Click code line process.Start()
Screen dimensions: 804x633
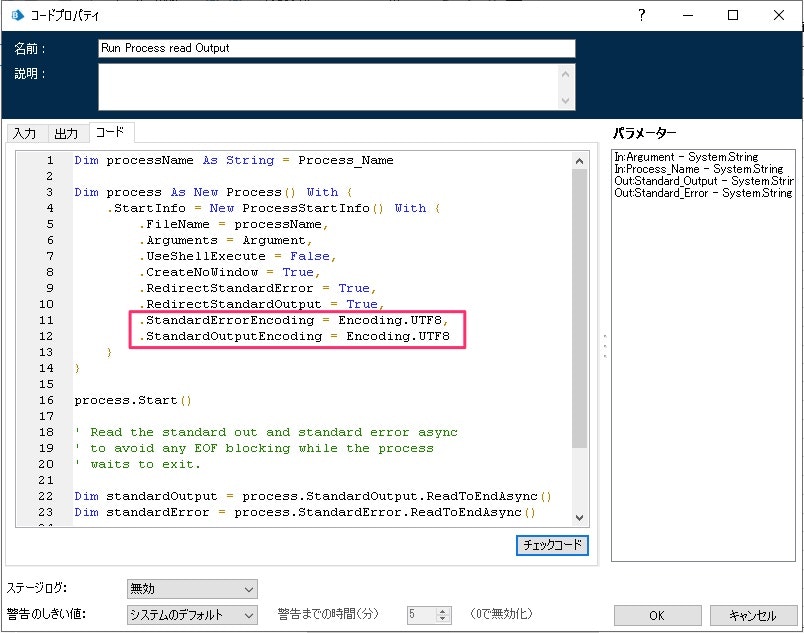pyautogui.click(x=133, y=400)
